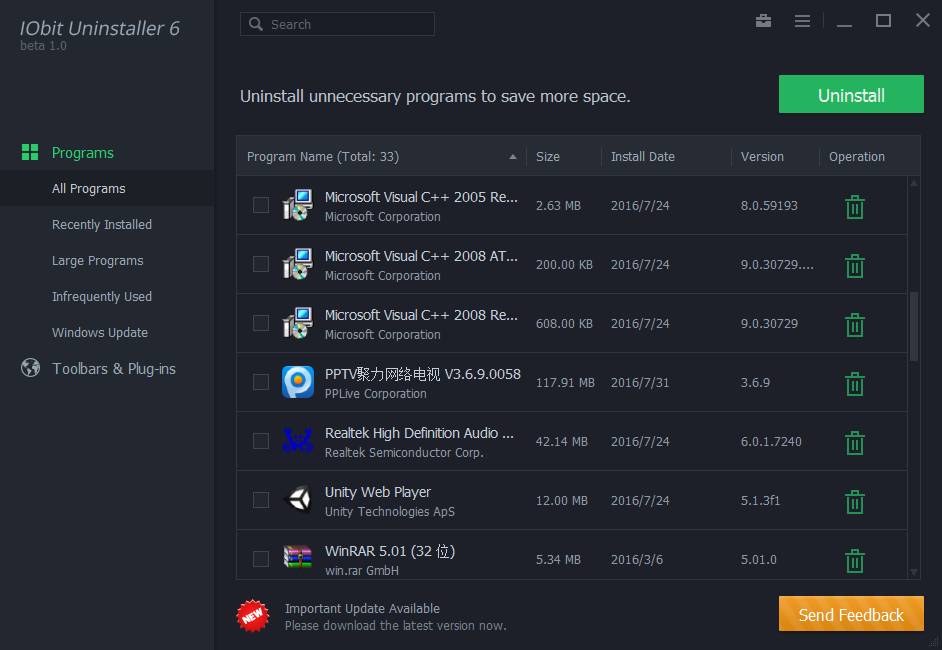Switch to Large Programs view

point(98,261)
